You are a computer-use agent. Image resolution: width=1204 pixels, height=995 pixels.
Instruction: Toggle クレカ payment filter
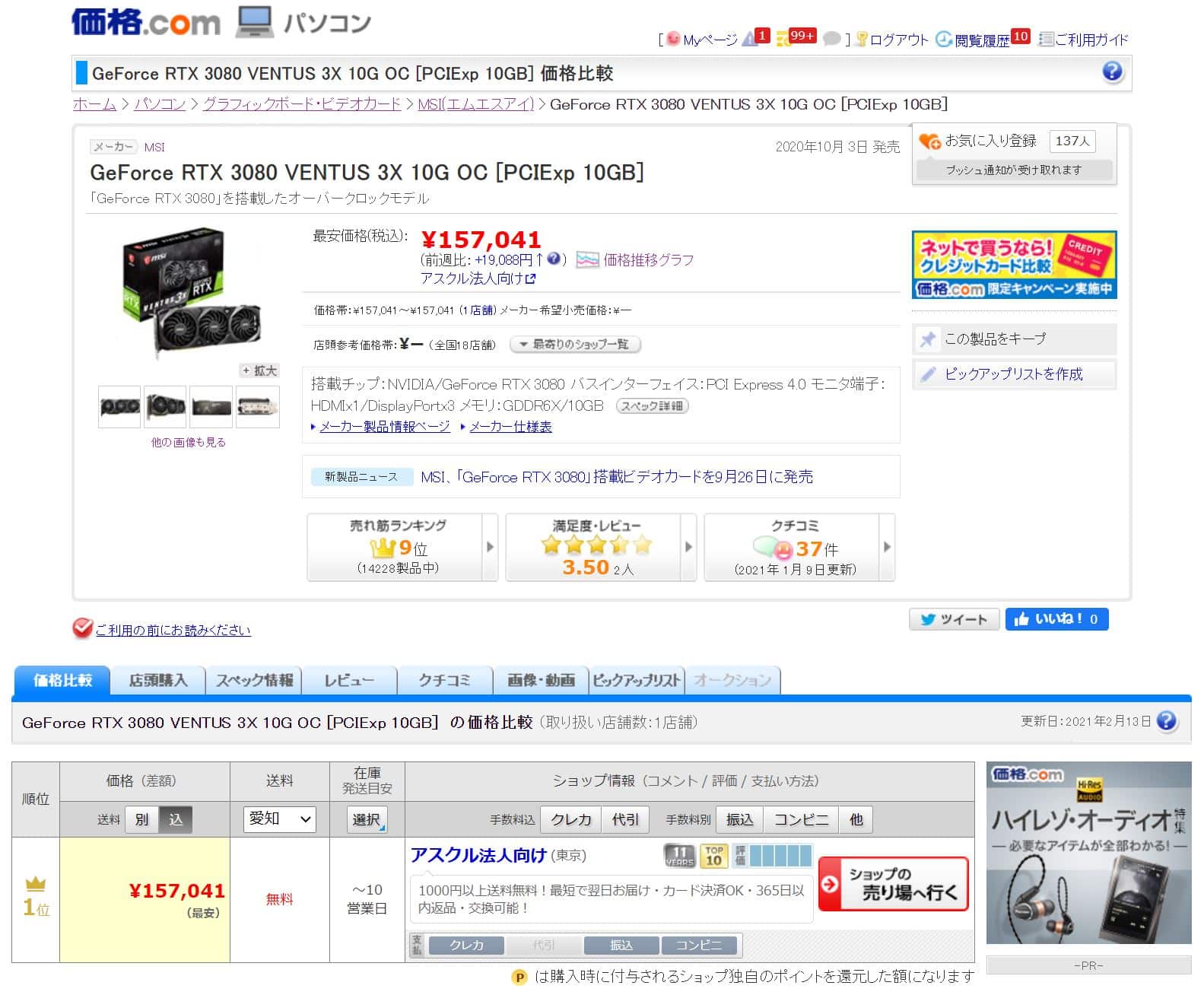click(x=571, y=819)
